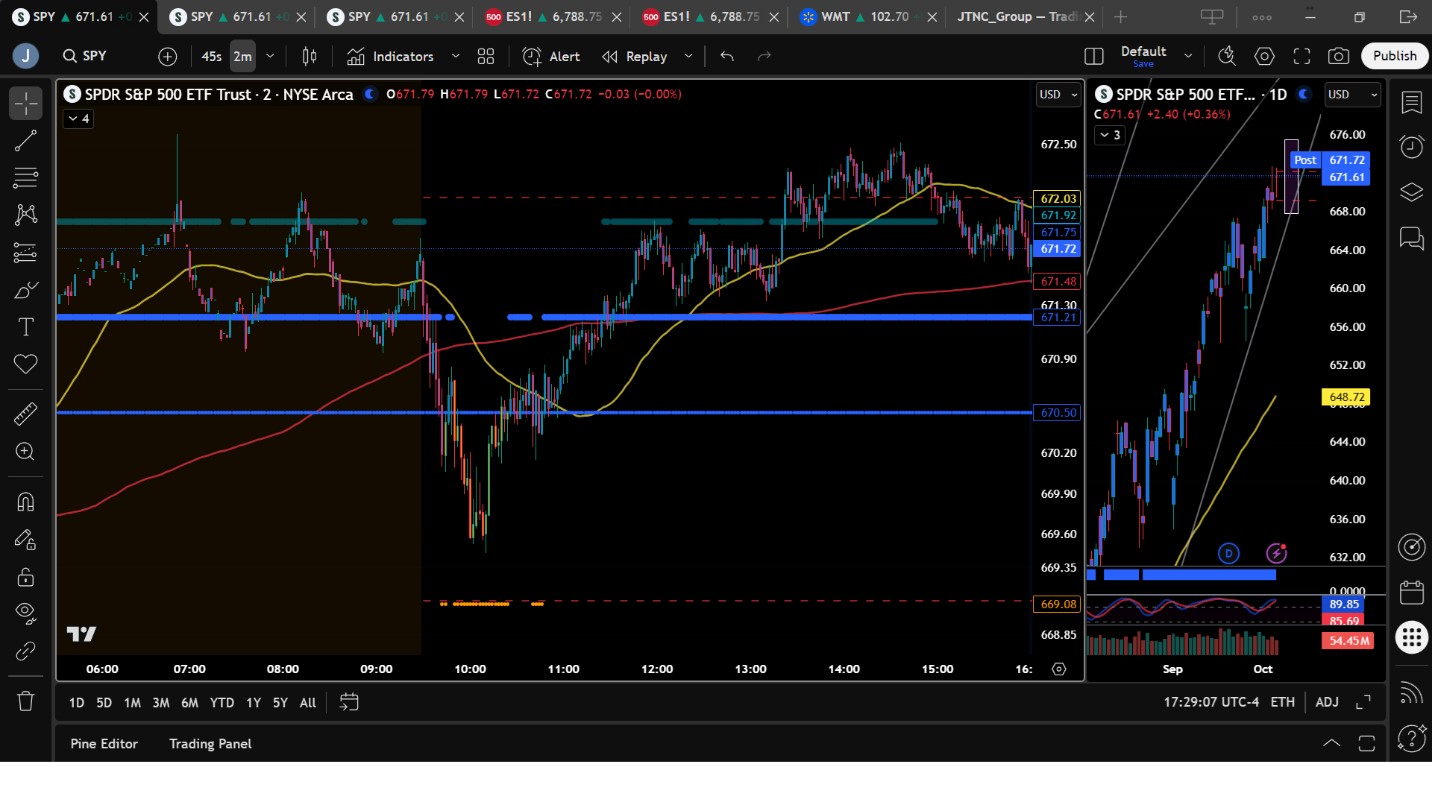1432x805 pixels.
Task: Open the indicator templates grid icon
Action: point(486,57)
